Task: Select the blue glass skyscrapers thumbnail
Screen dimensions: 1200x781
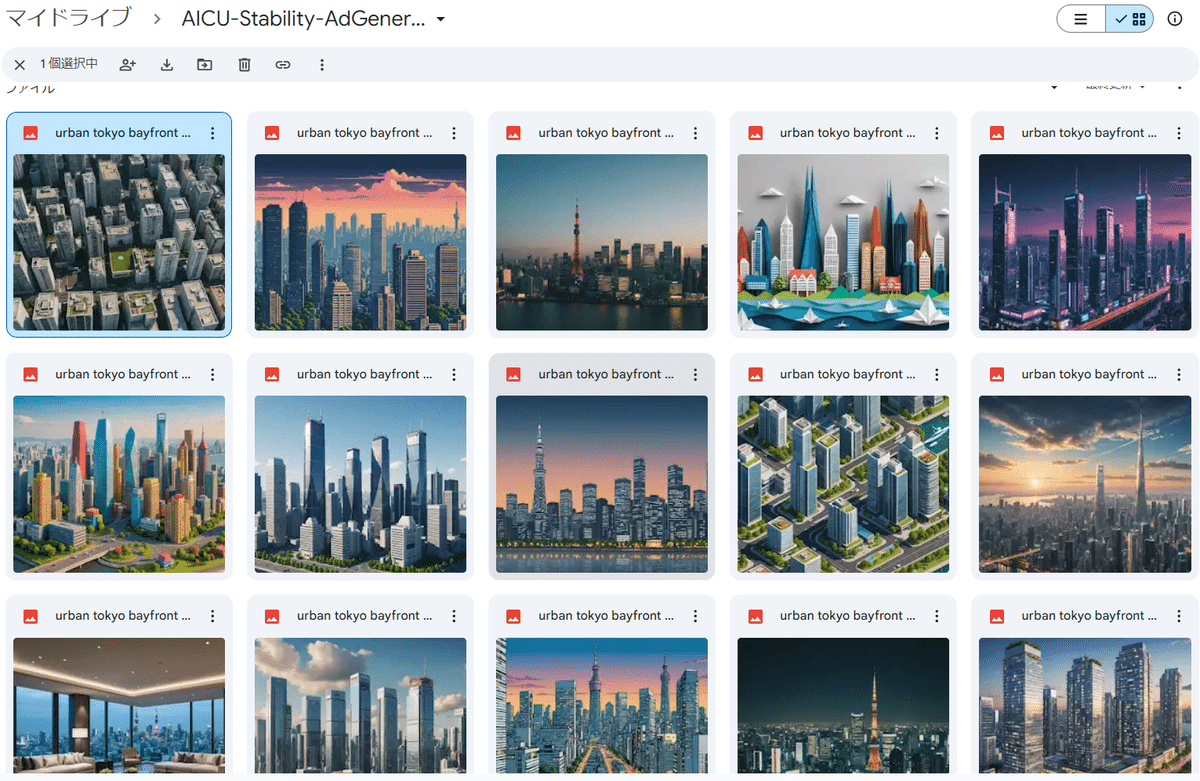Action: tap(360, 484)
